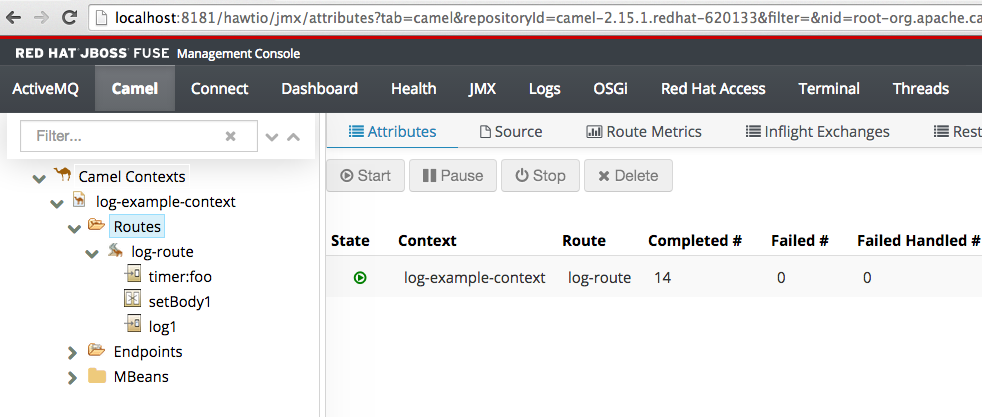Select Camel Contexts in the tree
Screen dimensions: 982x417
click(132, 177)
